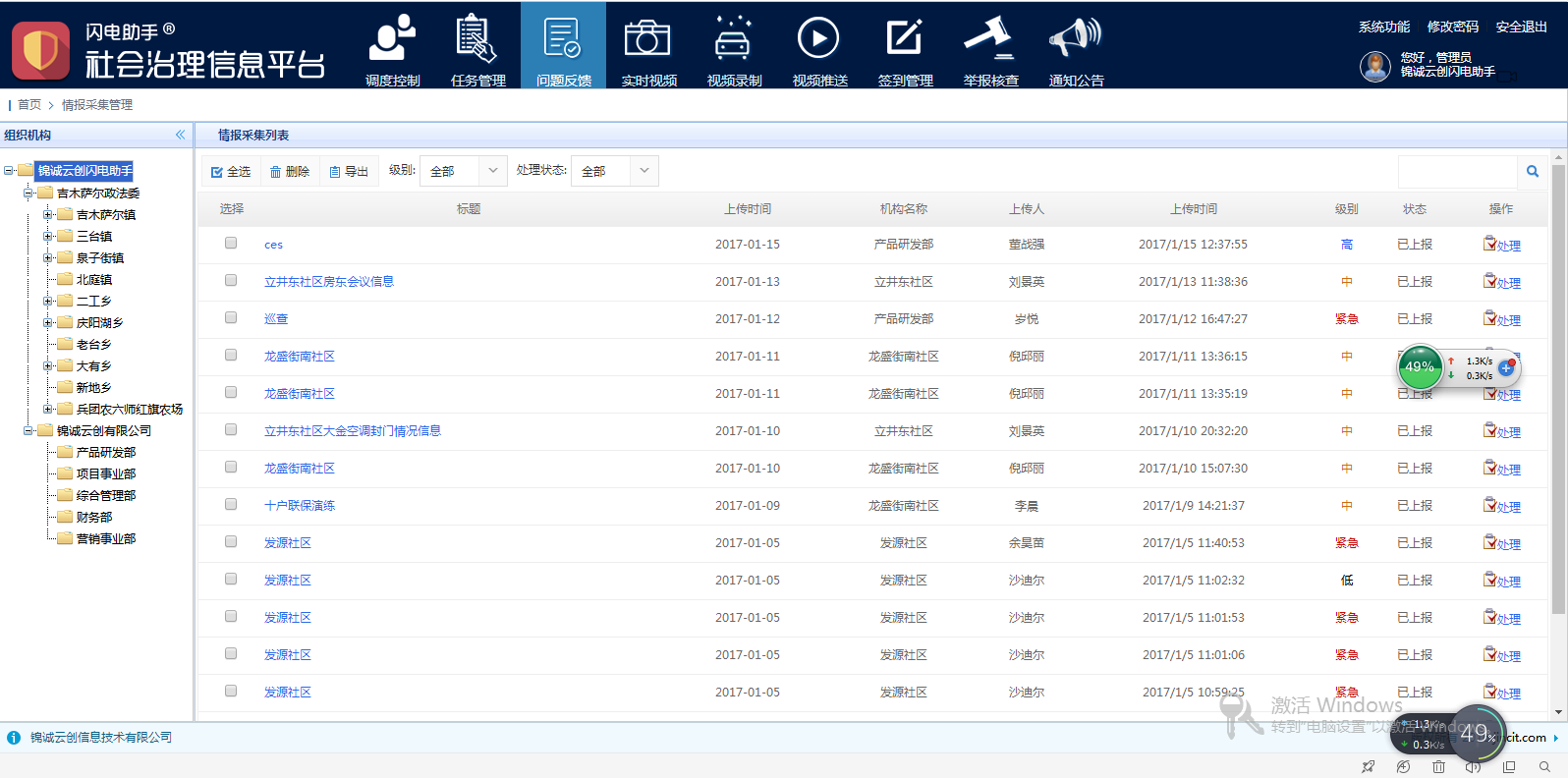Open the 任务管理 task management module
This screenshot has width=1568, height=778.
[x=477, y=49]
